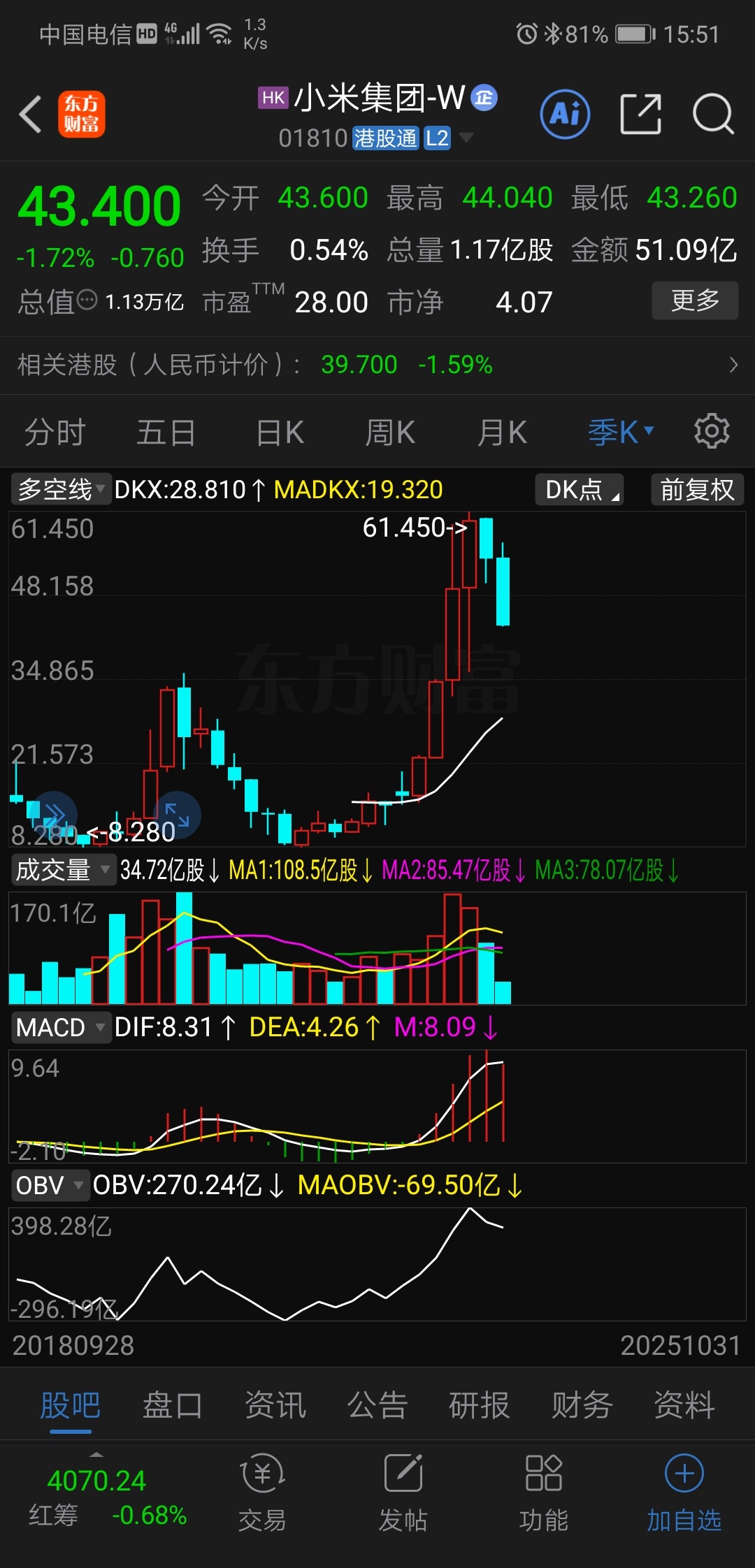Tap the alarm clock status icon
The height and width of the screenshot is (1568, 755).
527,34
